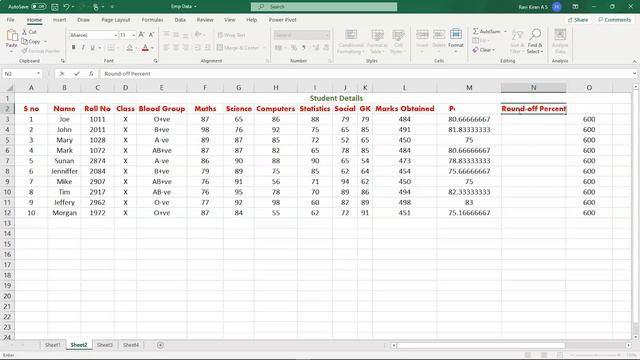Click the Select All corner triangle
Viewport: 640px width, 360px height.
[10, 88]
